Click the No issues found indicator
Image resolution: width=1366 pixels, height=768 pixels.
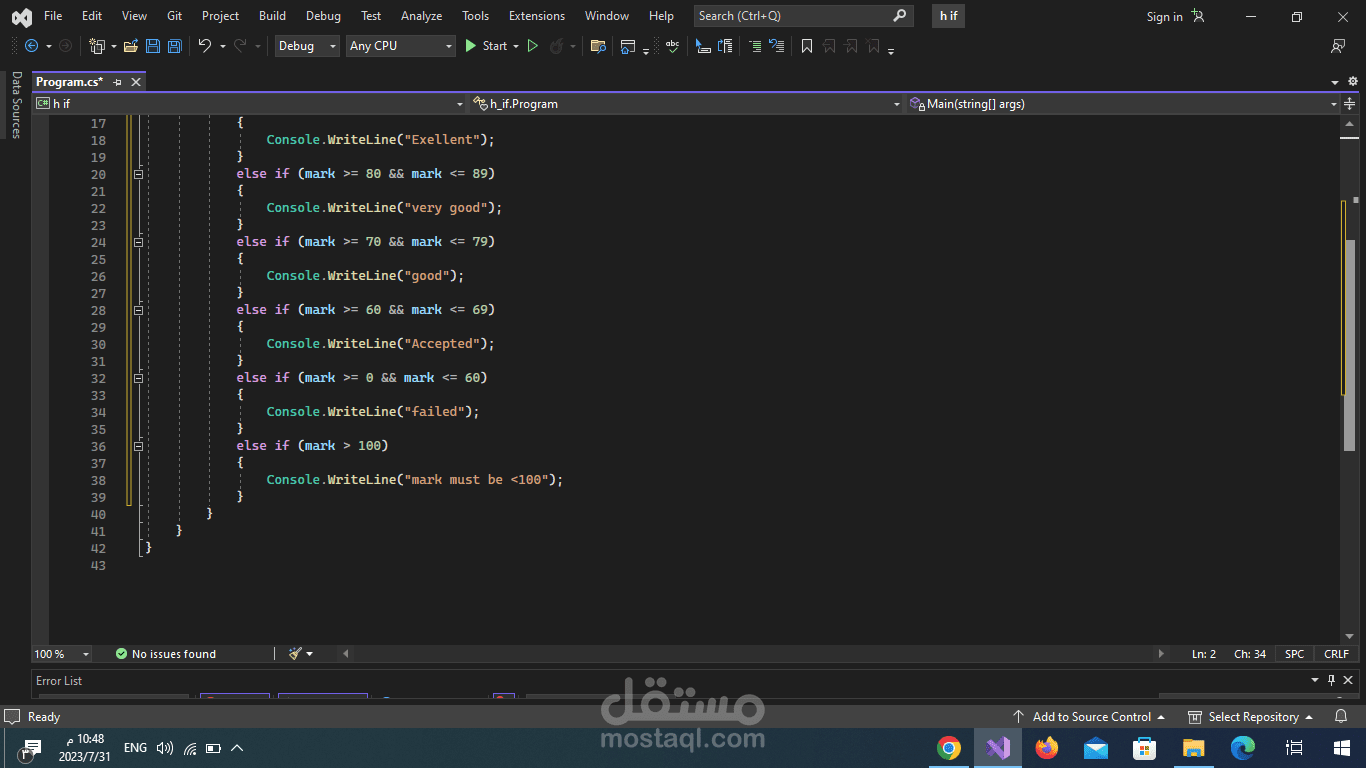click(x=165, y=654)
